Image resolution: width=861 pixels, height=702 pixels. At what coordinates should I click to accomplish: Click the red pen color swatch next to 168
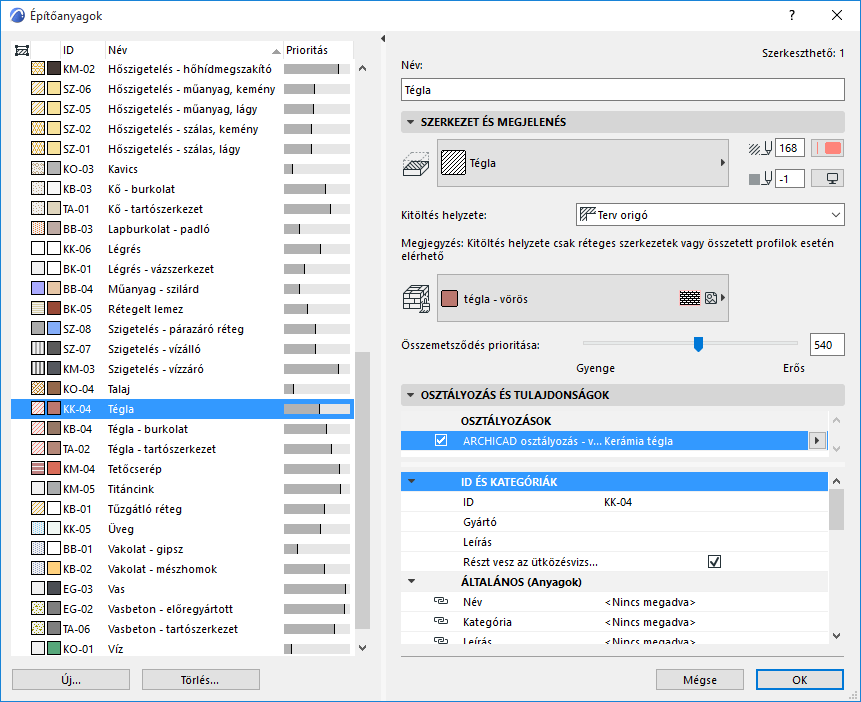[x=828, y=148]
